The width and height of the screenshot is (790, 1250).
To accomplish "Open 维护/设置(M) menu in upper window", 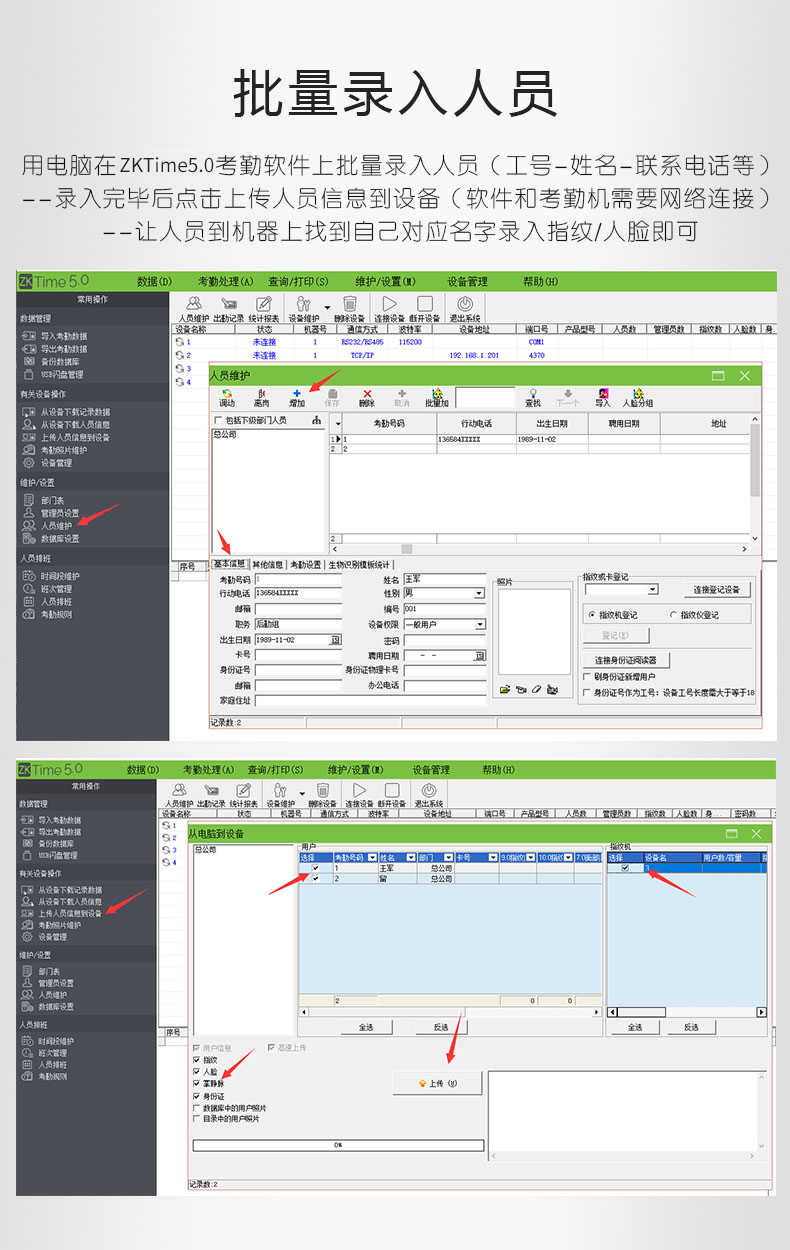I will pyautogui.click(x=385, y=282).
